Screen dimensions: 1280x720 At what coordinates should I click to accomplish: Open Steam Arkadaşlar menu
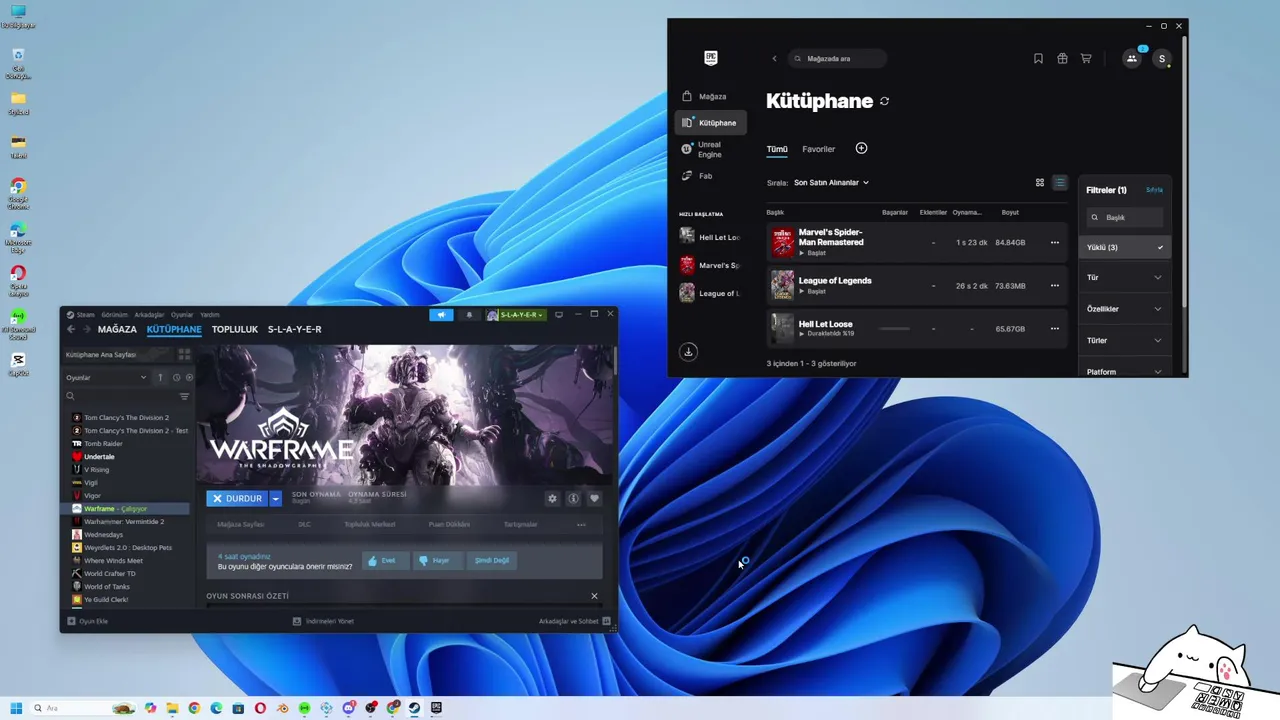(149, 315)
